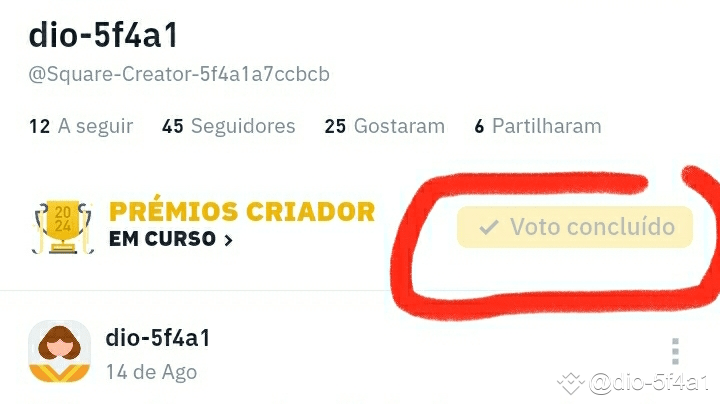The image size is (720, 404).
Task: Click the dio-5f4a1 post author name
Action: point(158,338)
